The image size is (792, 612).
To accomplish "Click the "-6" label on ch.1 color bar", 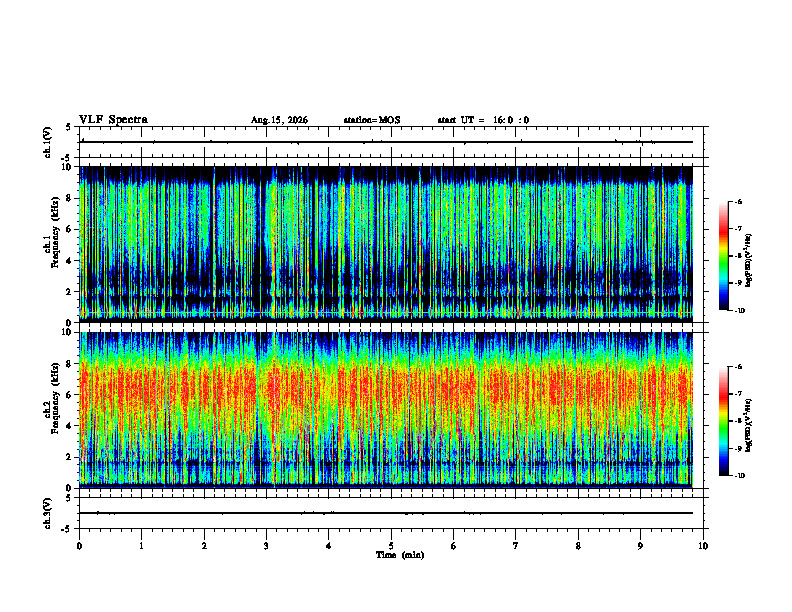I will (739, 202).
